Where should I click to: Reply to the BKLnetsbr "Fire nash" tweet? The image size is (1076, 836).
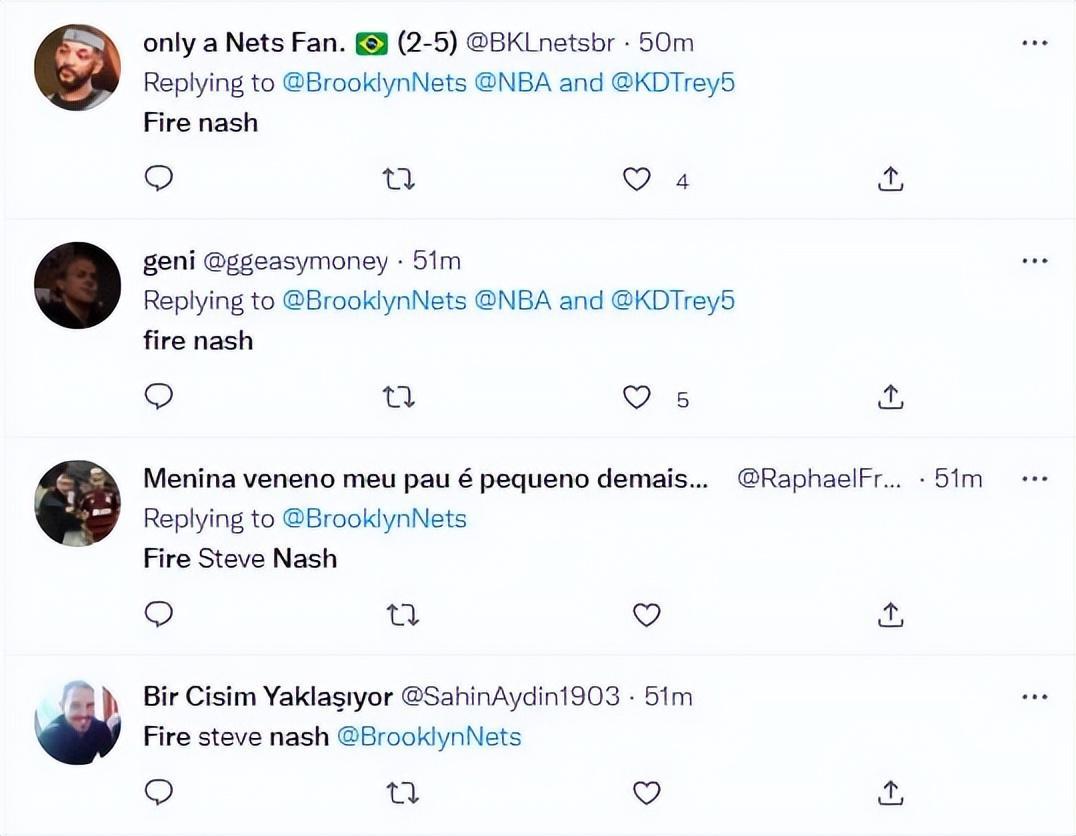(159, 179)
